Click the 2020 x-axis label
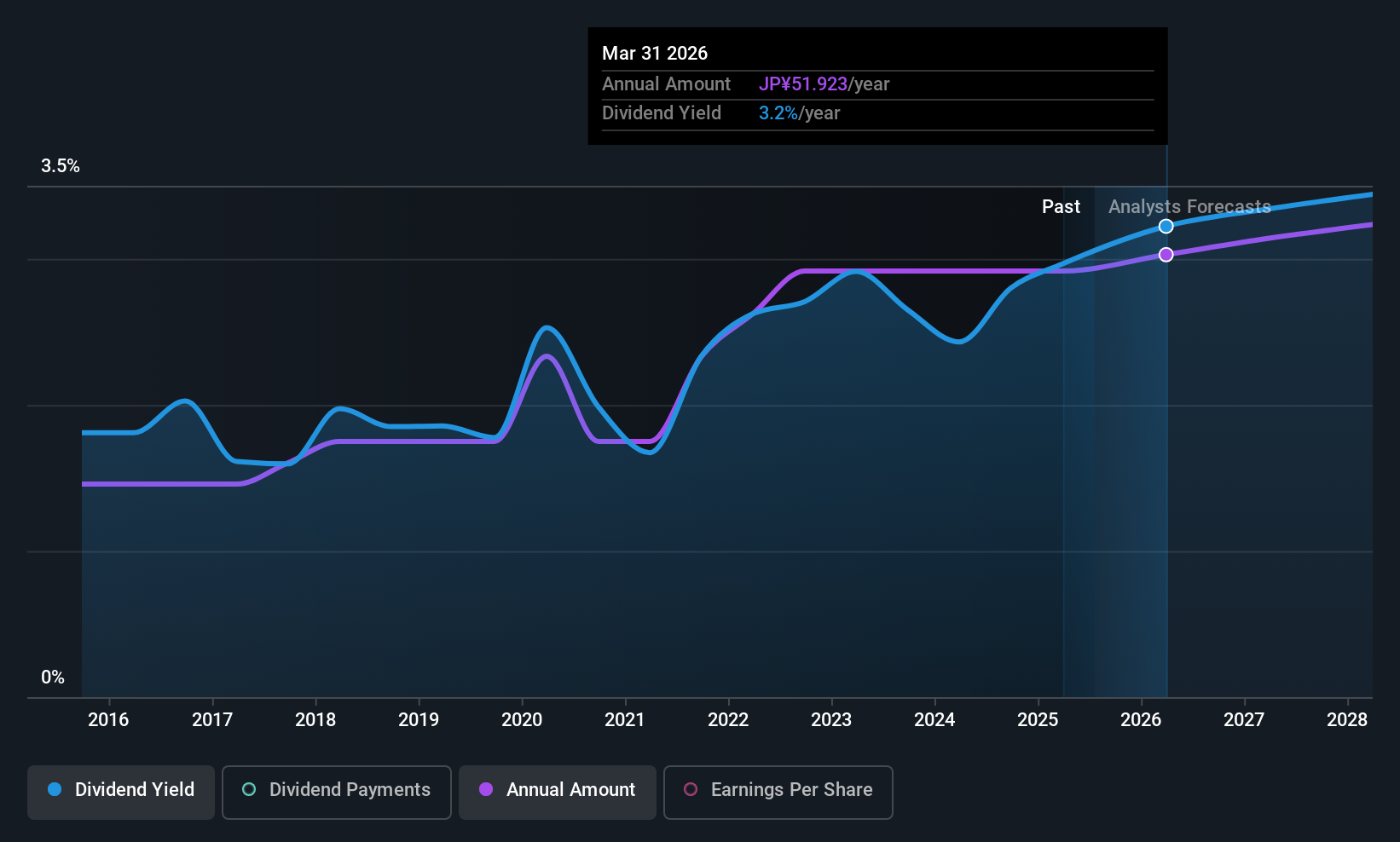 [x=522, y=720]
